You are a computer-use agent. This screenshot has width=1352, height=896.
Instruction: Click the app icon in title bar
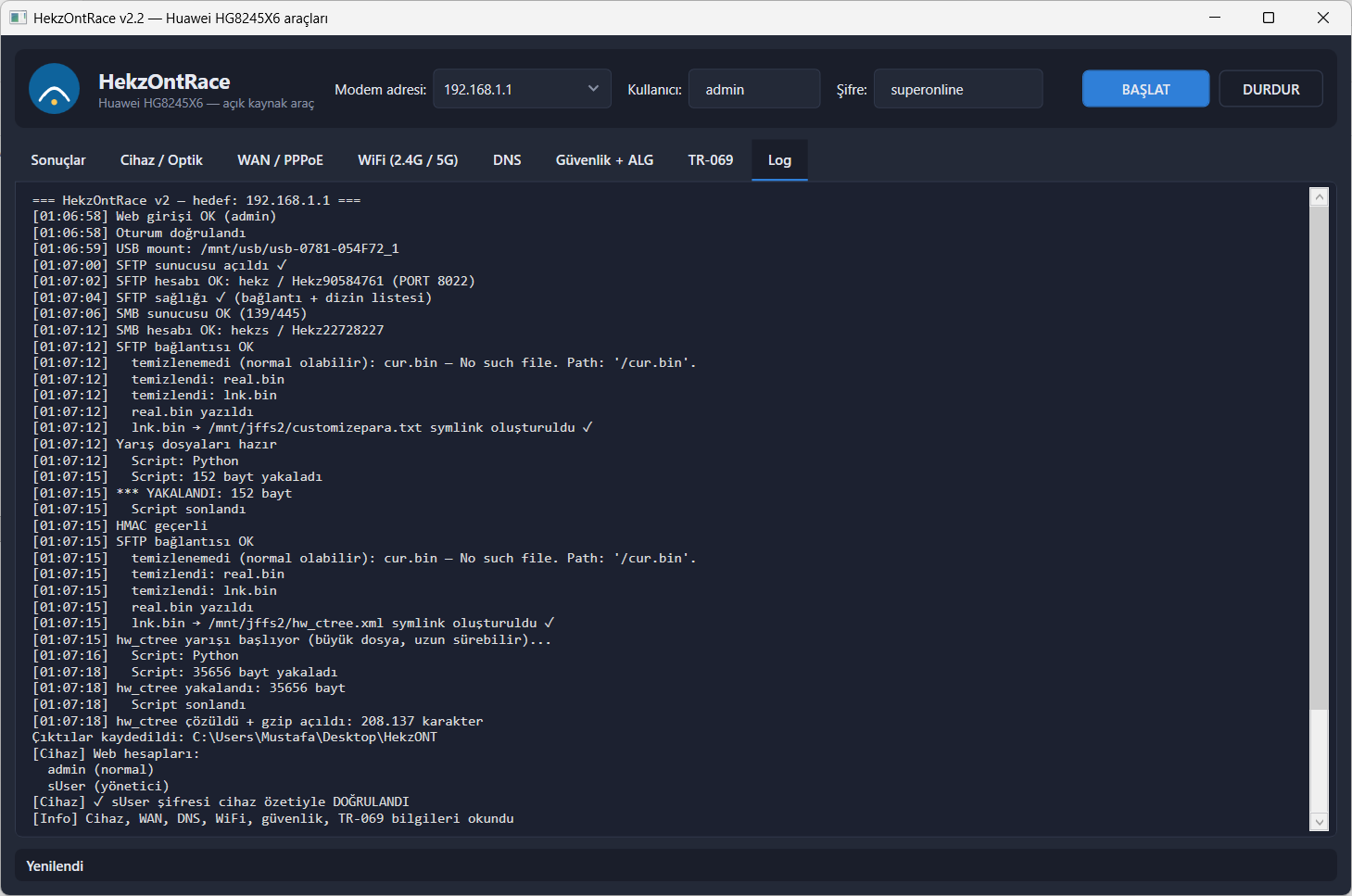tap(18, 18)
